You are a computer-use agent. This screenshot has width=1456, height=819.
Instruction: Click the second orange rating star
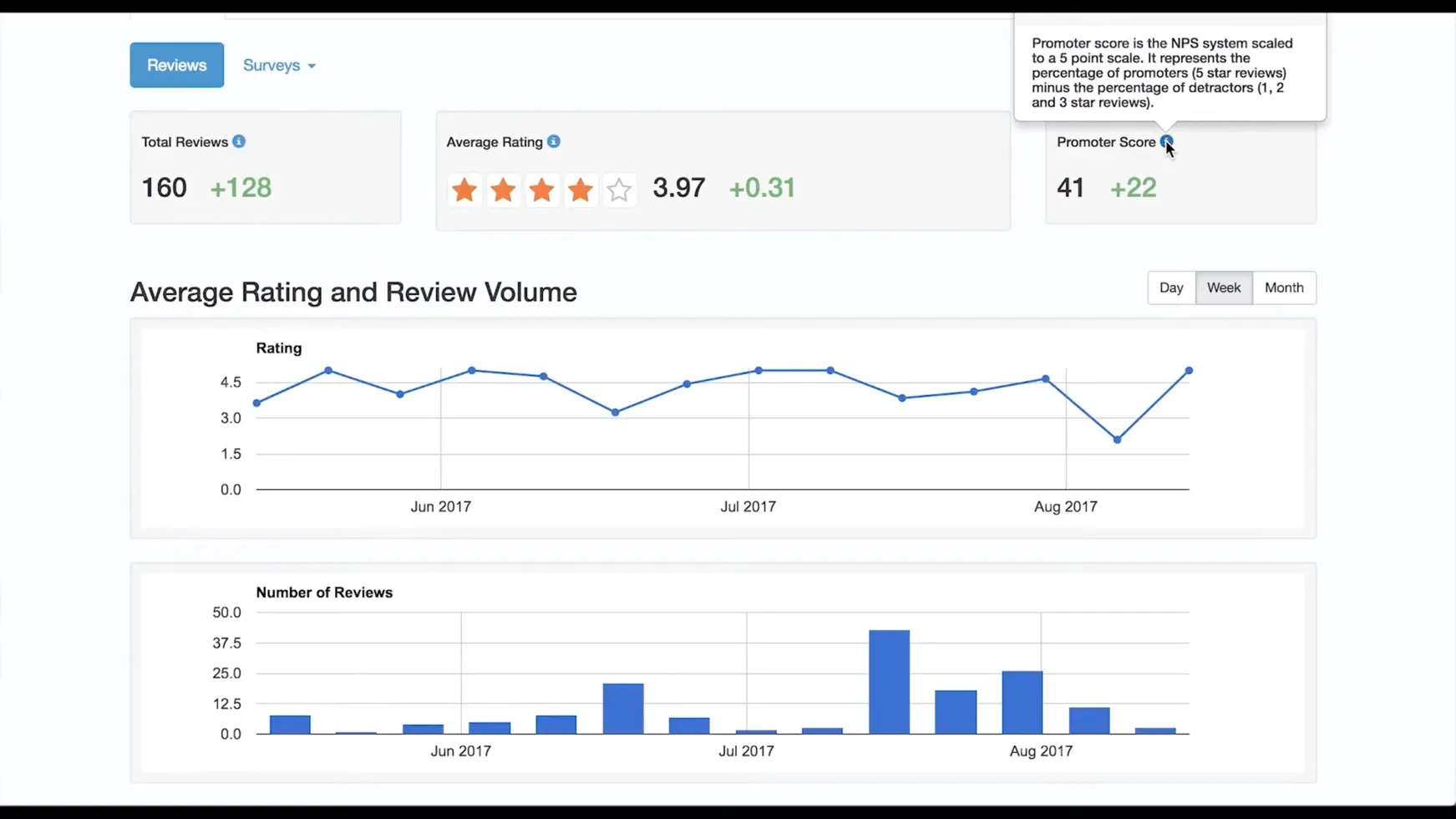(503, 190)
